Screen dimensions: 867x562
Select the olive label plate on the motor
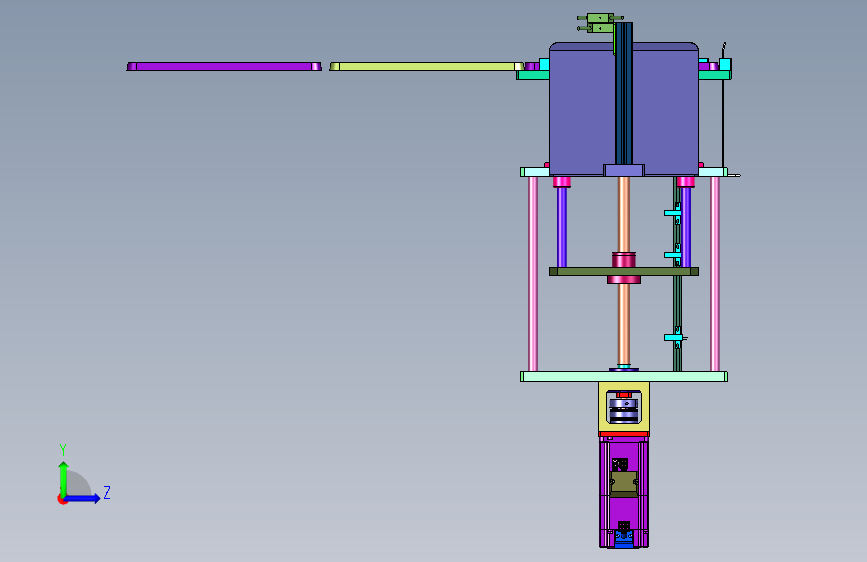click(624, 483)
